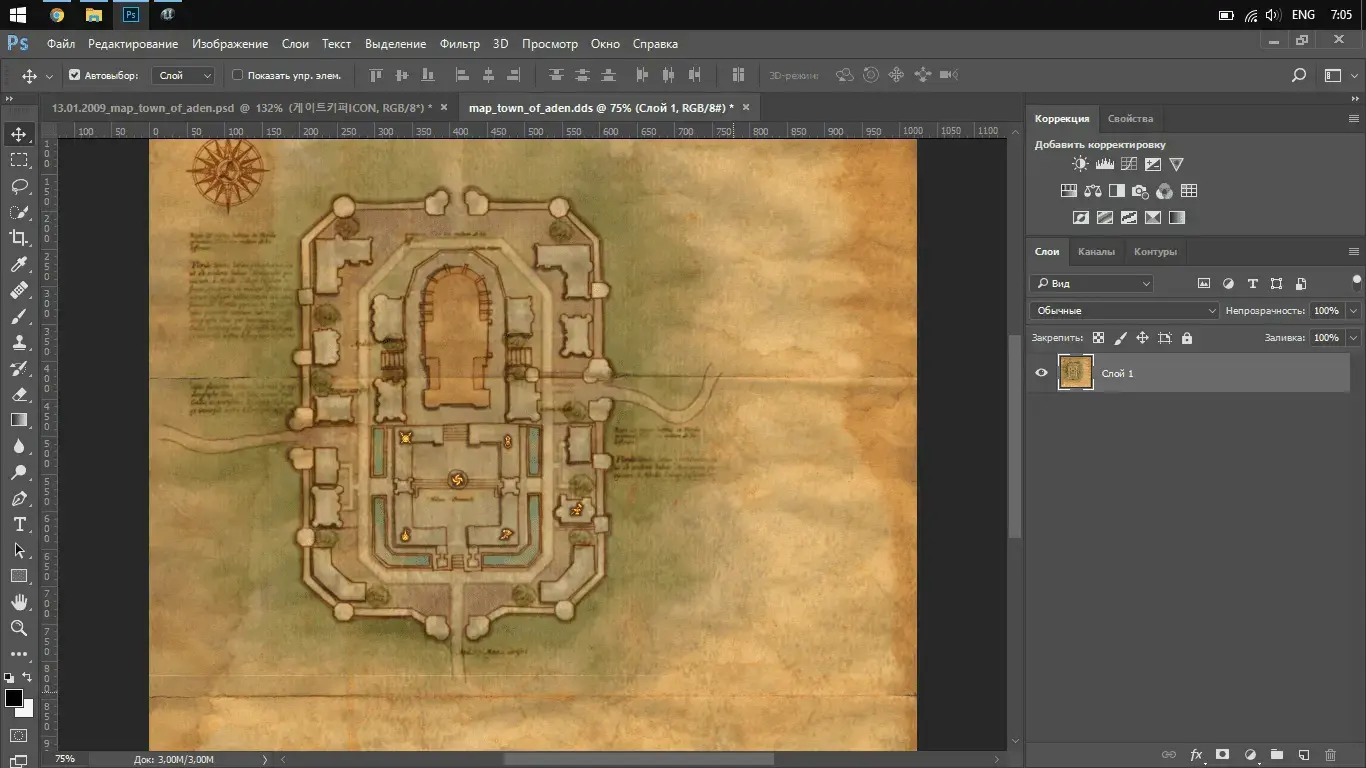Select the Rectangular Marquee tool
The image size is (1366, 768).
click(x=19, y=160)
